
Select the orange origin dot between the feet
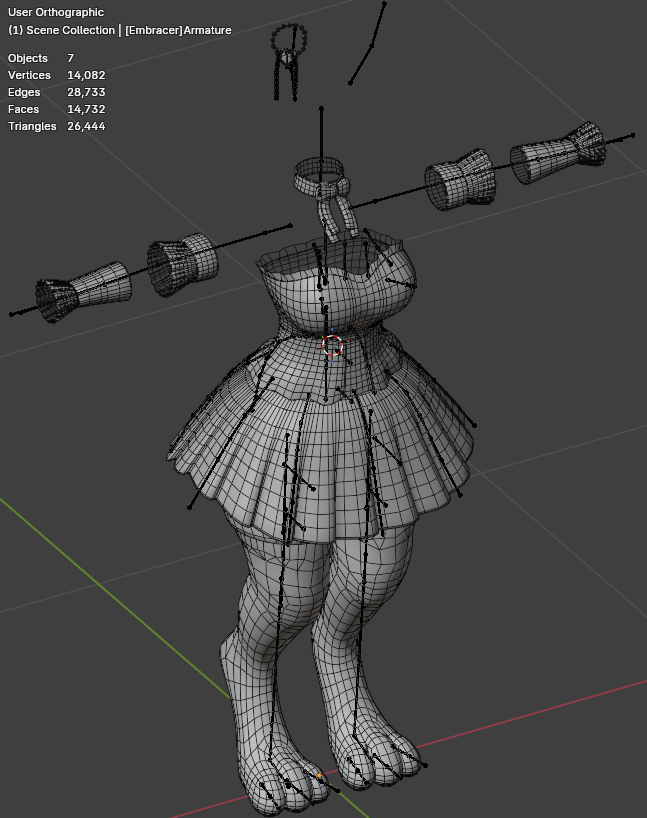[320, 775]
